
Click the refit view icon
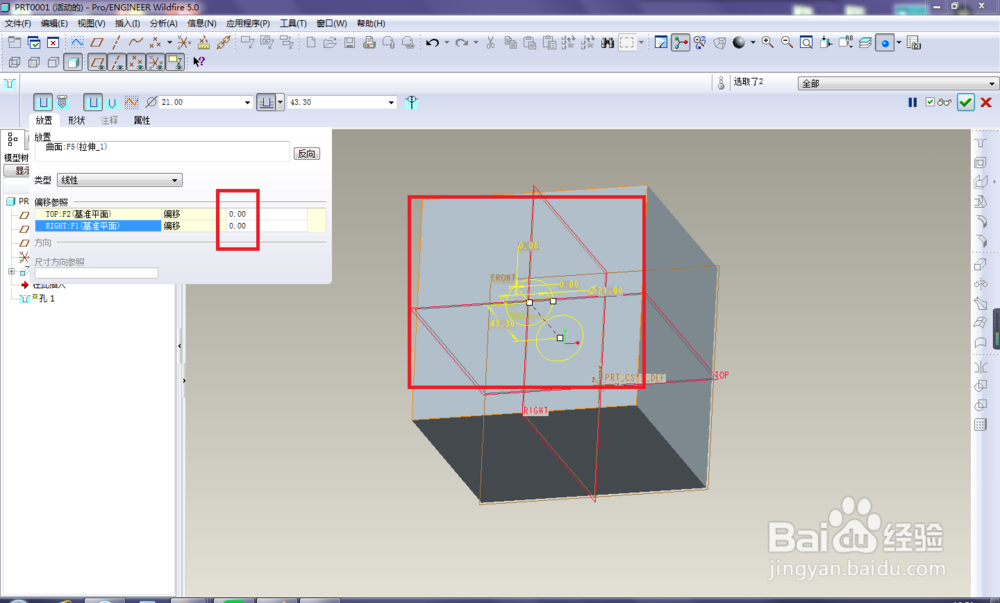[x=807, y=43]
